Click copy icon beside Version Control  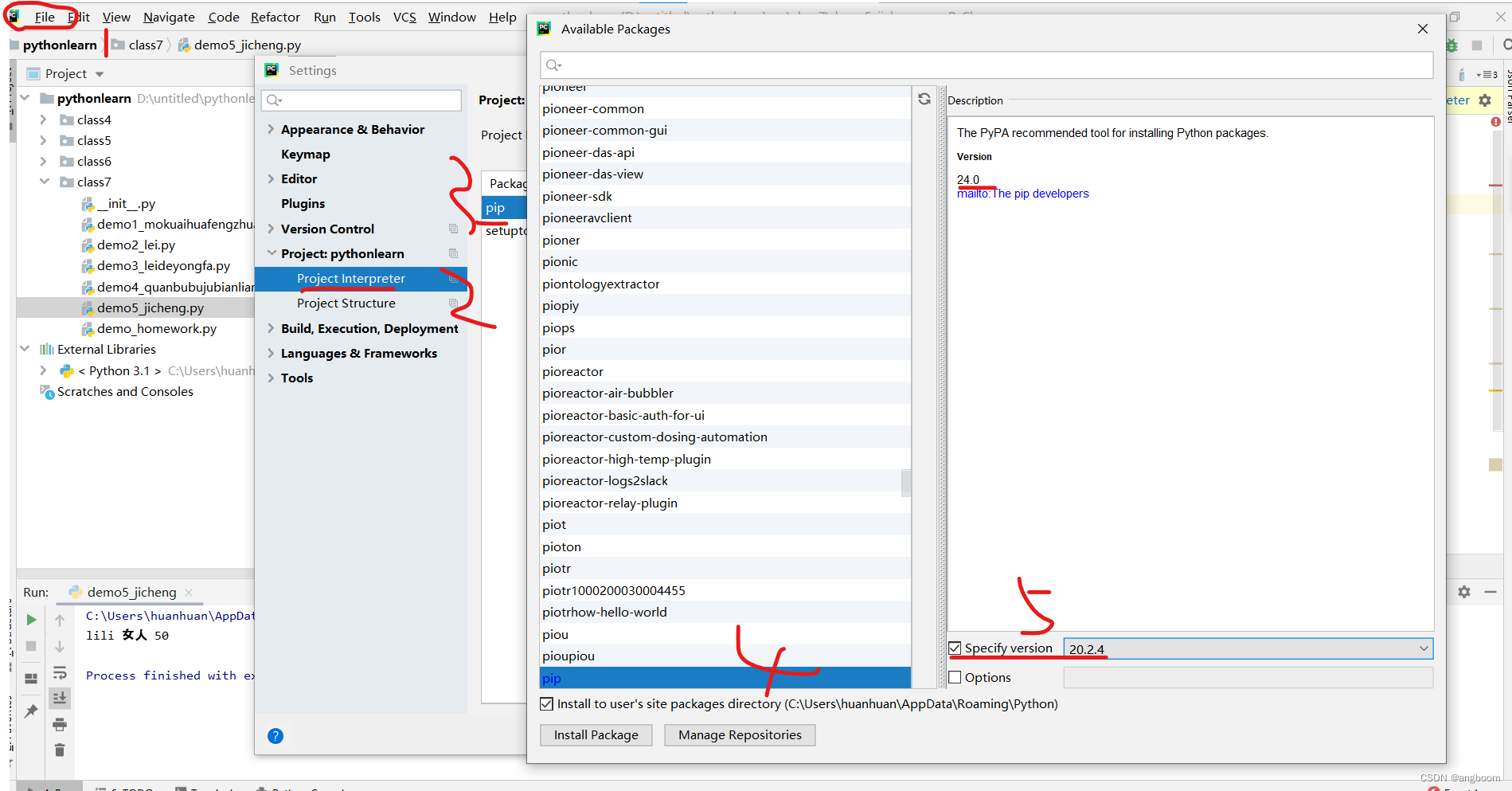coord(453,229)
